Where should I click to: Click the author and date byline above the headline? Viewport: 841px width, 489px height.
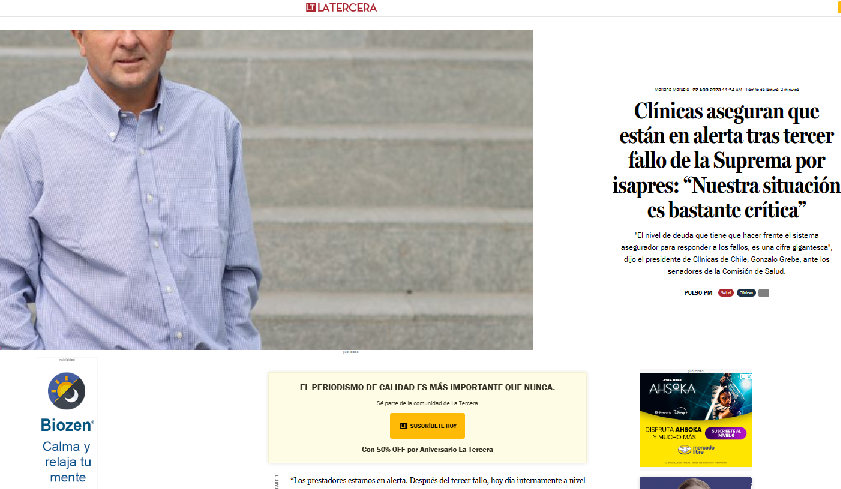pos(726,89)
